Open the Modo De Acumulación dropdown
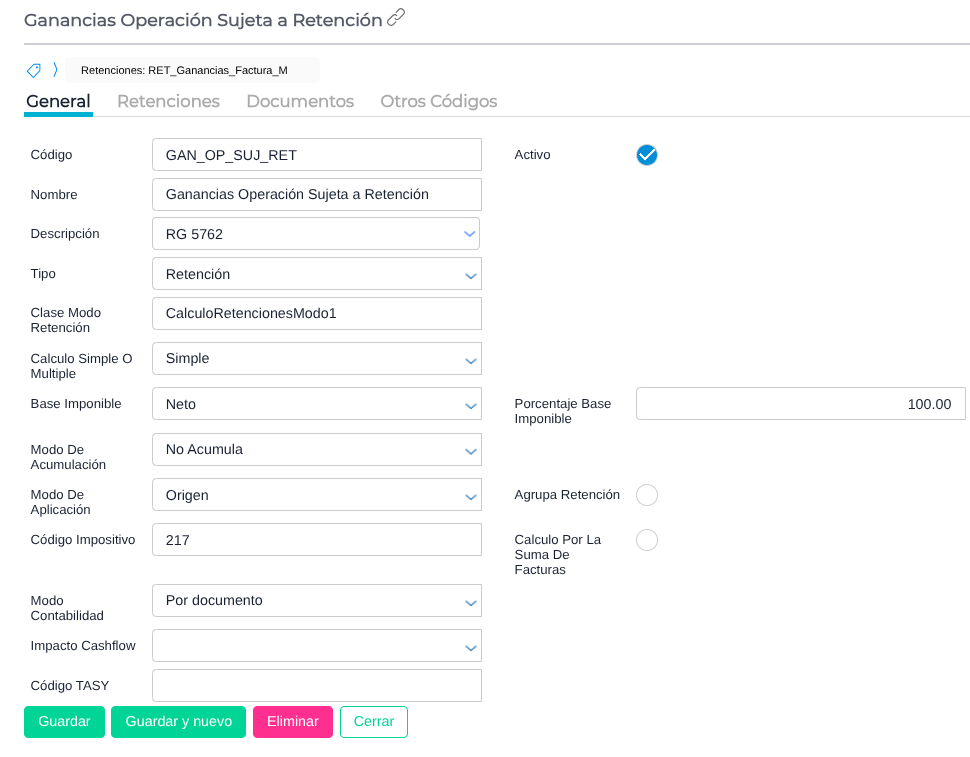This screenshot has width=970, height=757. (316, 450)
